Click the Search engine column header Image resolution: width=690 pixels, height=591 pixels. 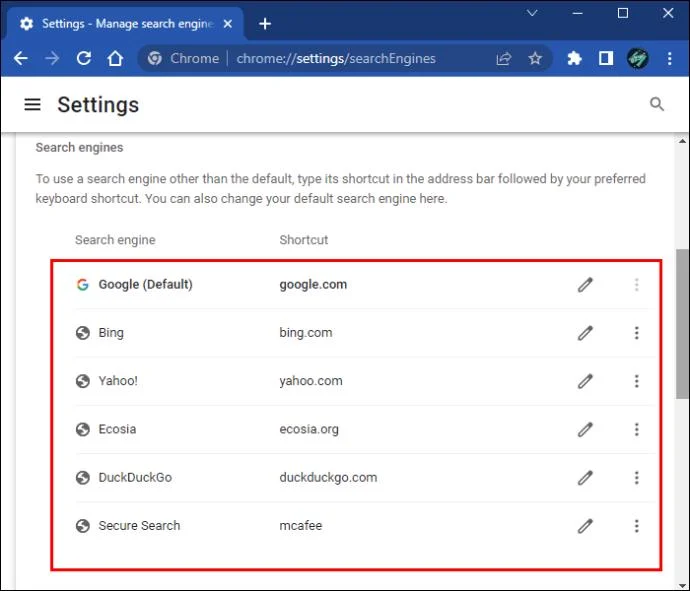tap(115, 240)
